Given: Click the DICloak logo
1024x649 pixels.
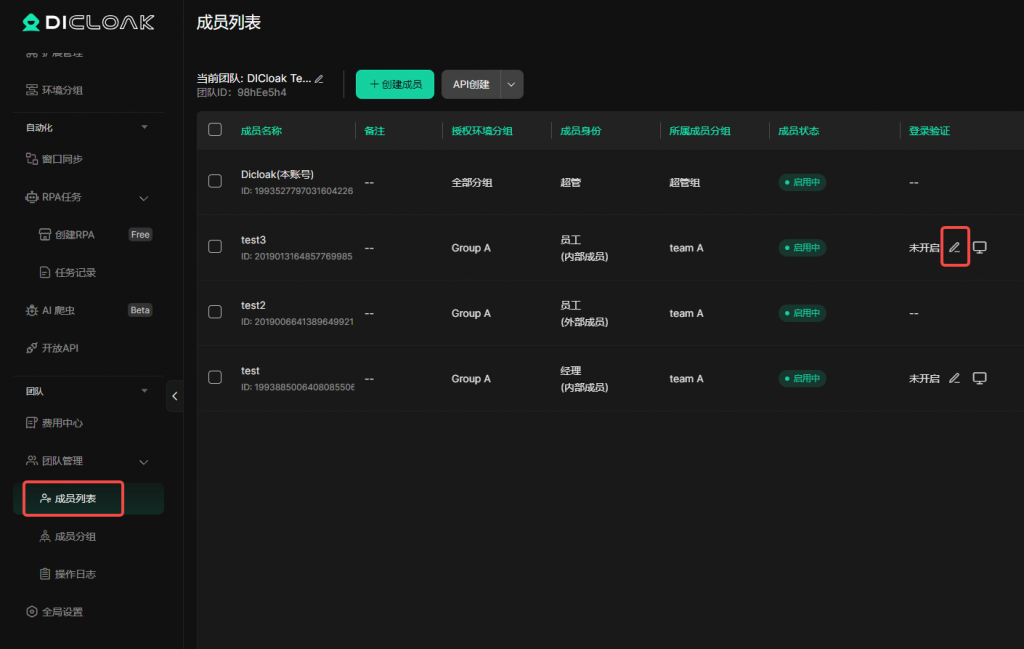Looking at the screenshot, I should [88, 22].
